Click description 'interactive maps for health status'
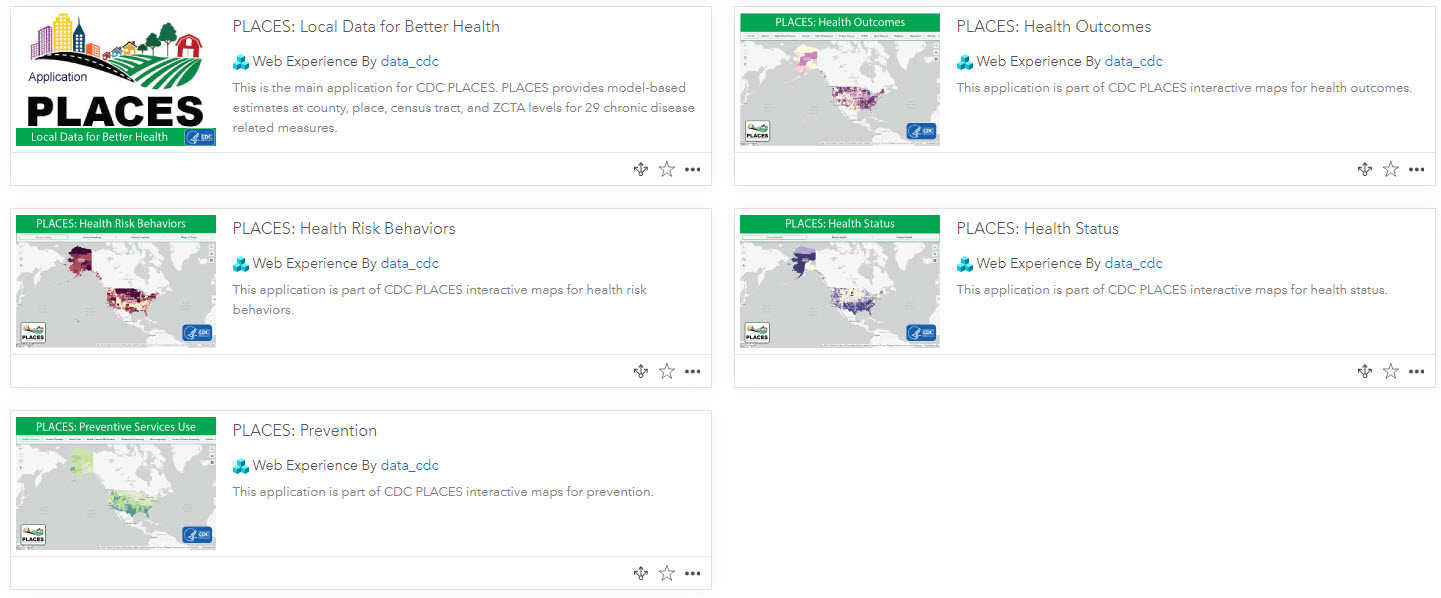The height and width of the screenshot is (598, 1441). pos(1172,290)
